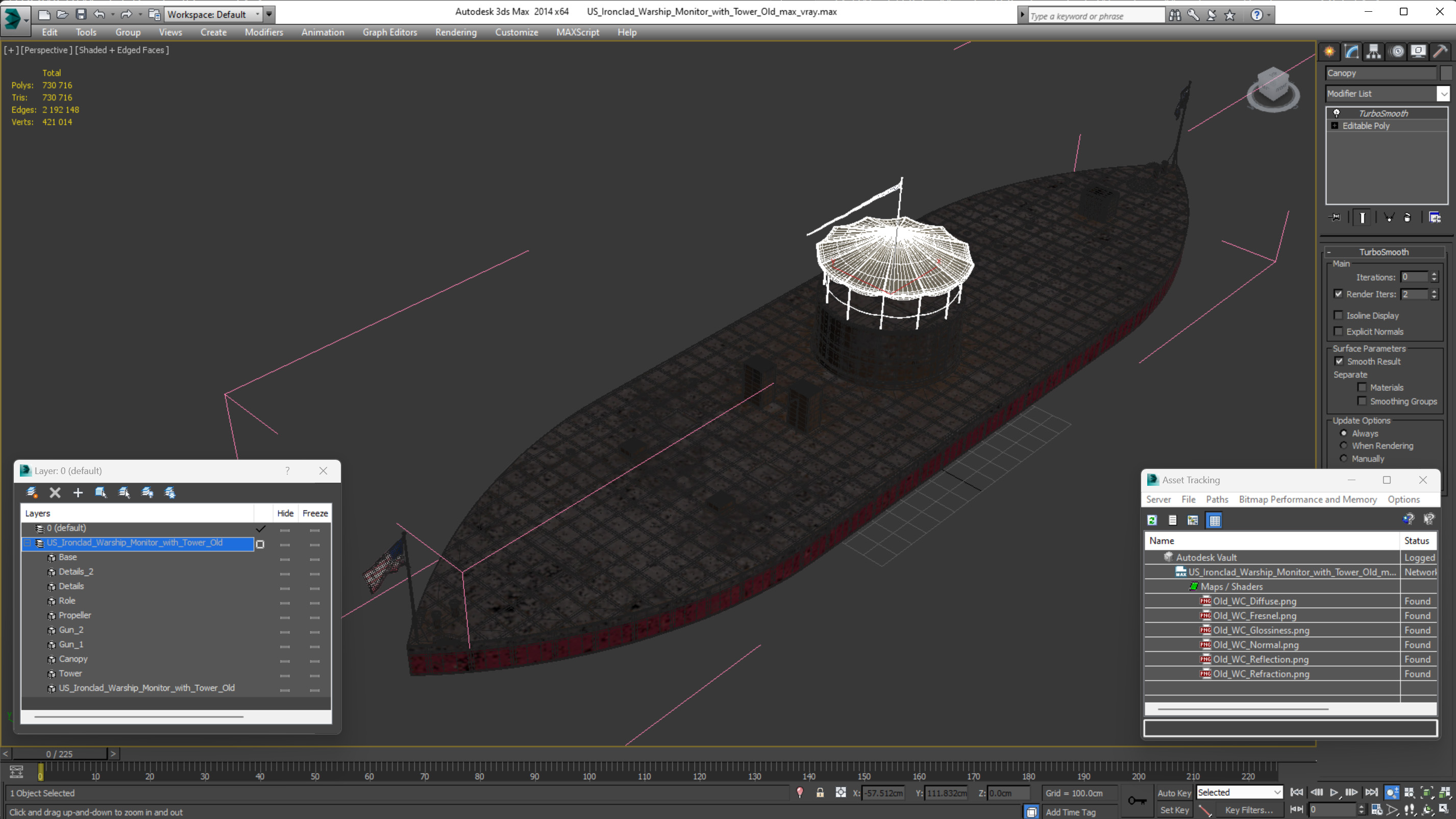Add selected objects to layer plus icon

(78, 492)
